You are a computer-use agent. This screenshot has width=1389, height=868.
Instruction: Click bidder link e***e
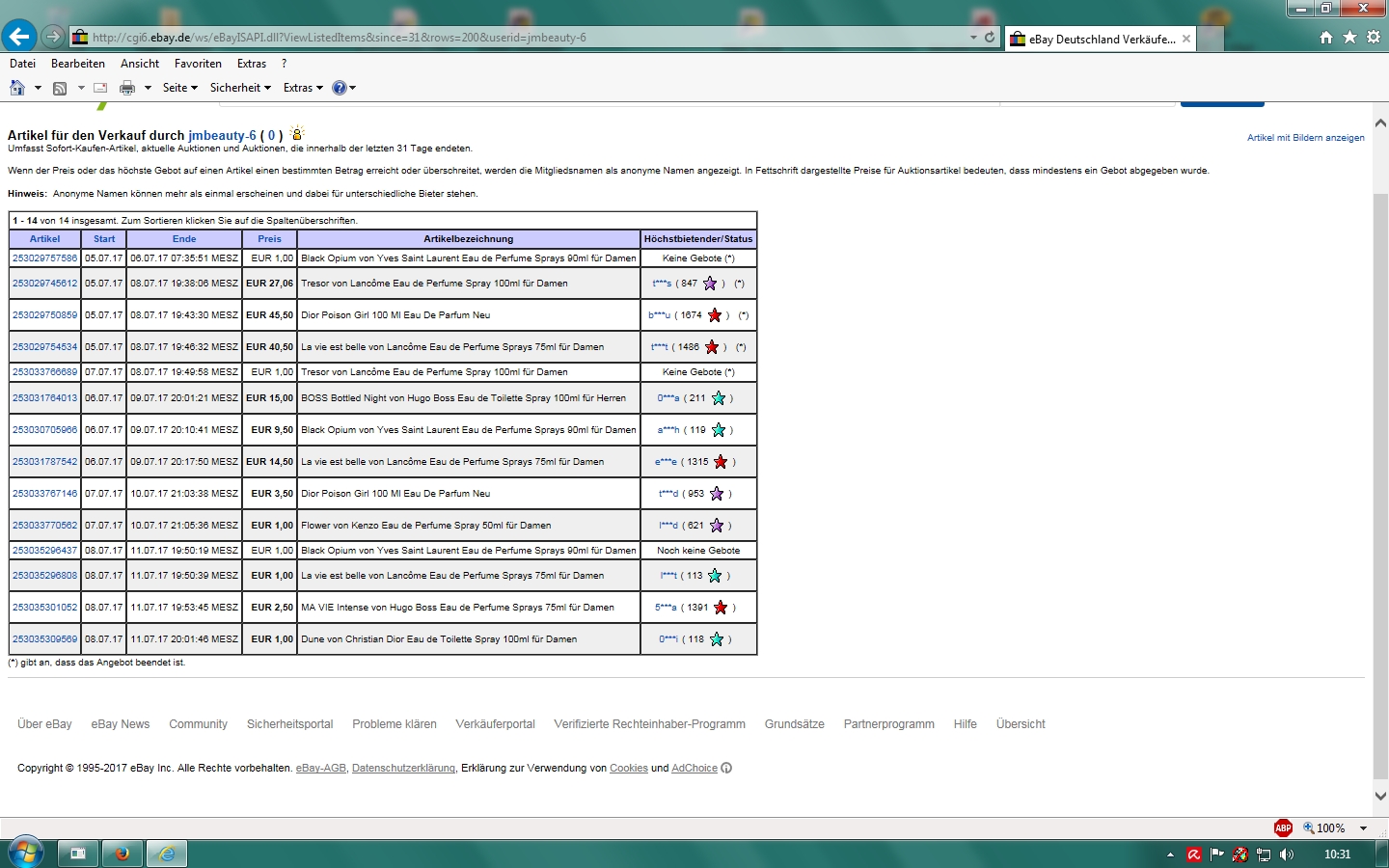pos(666,462)
